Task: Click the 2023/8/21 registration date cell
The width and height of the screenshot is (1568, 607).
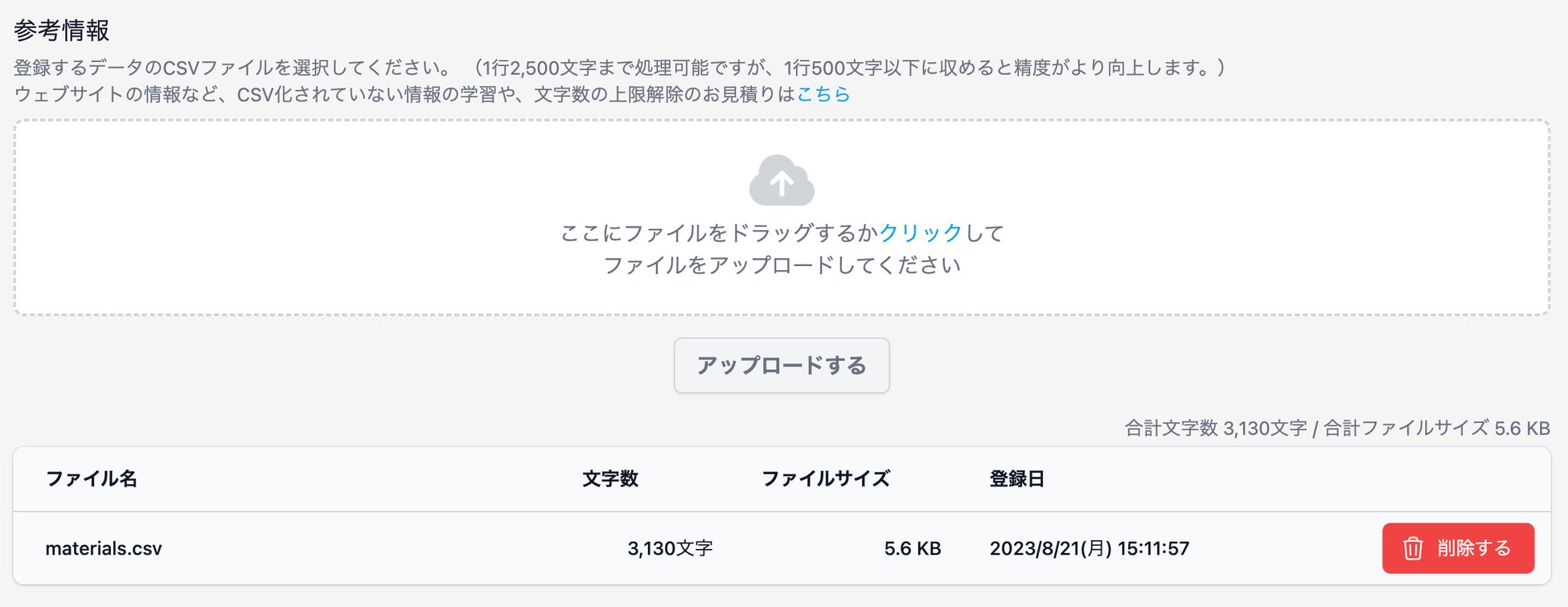Action: 1089,548
